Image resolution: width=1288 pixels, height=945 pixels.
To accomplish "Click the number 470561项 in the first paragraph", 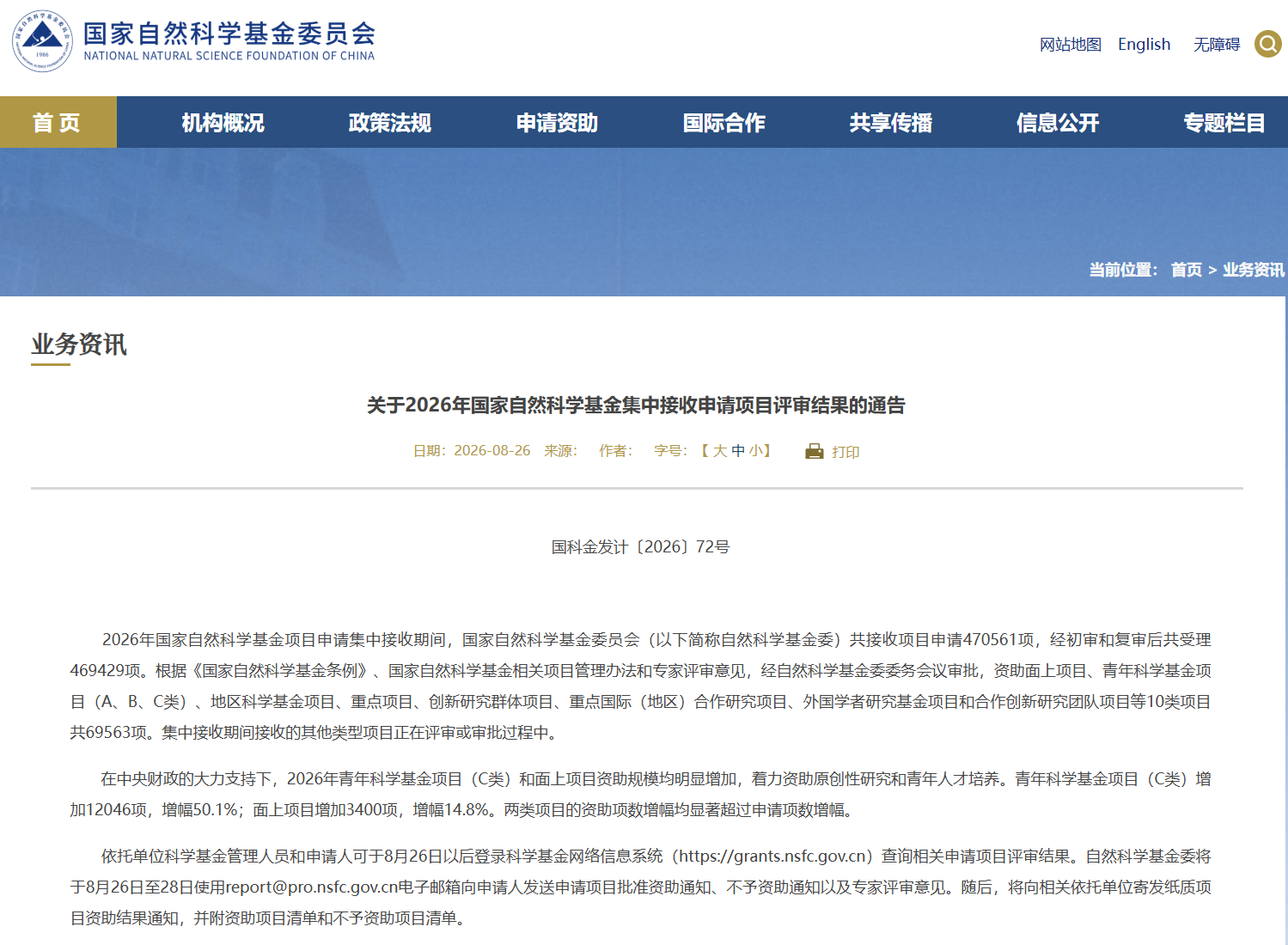I will tap(999, 640).
